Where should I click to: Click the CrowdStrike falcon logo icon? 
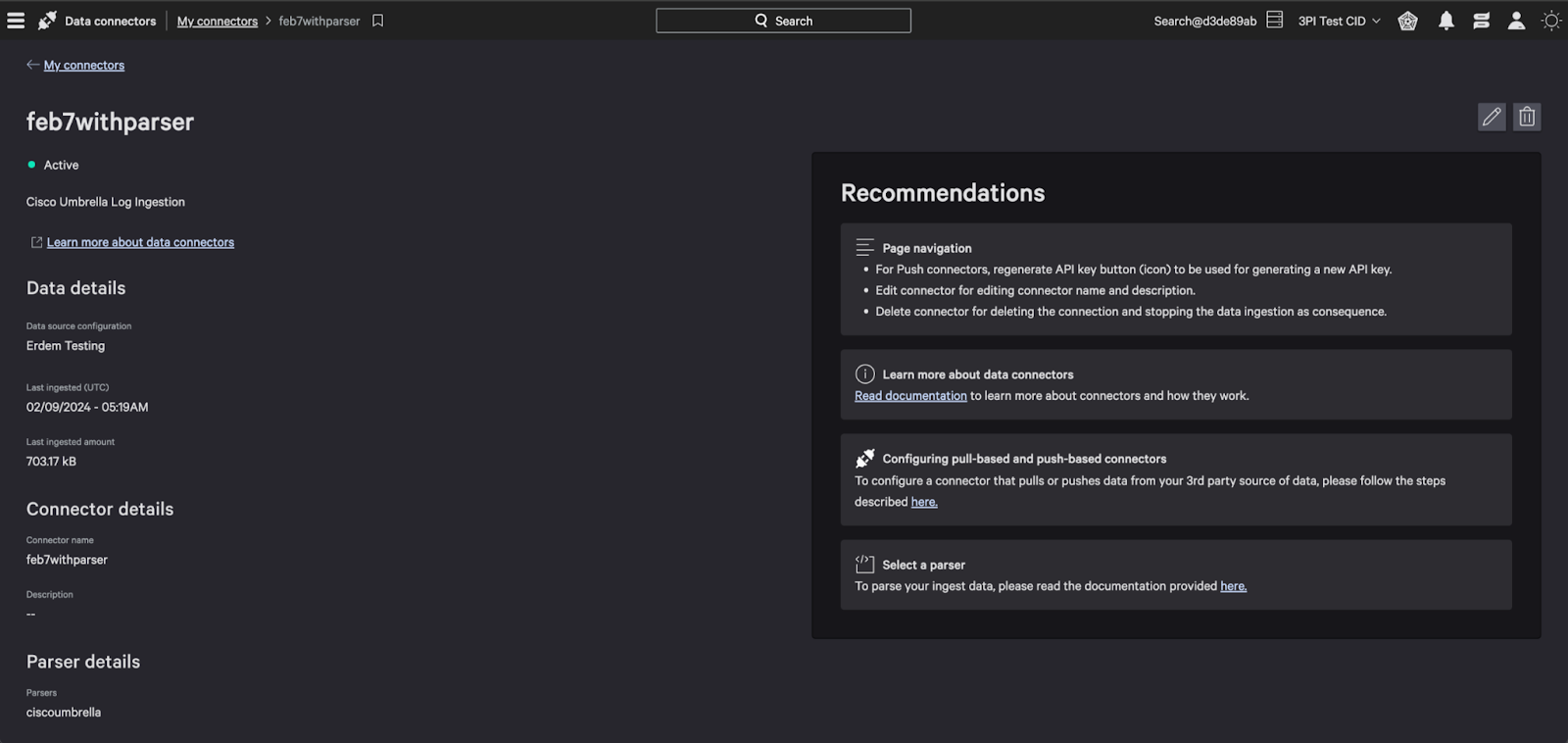click(x=1407, y=21)
